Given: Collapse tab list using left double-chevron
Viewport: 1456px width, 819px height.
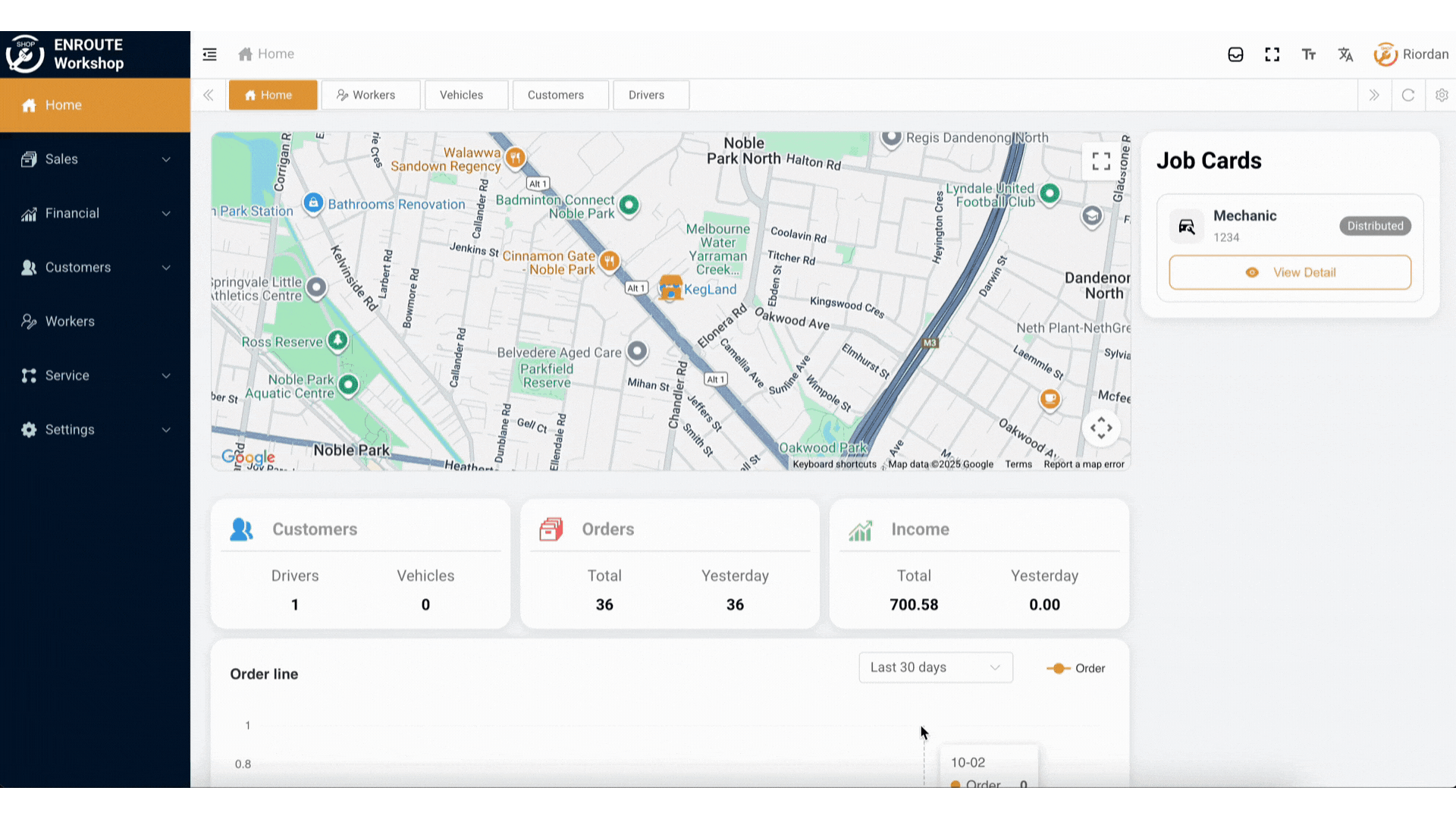Looking at the screenshot, I should [209, 95].
